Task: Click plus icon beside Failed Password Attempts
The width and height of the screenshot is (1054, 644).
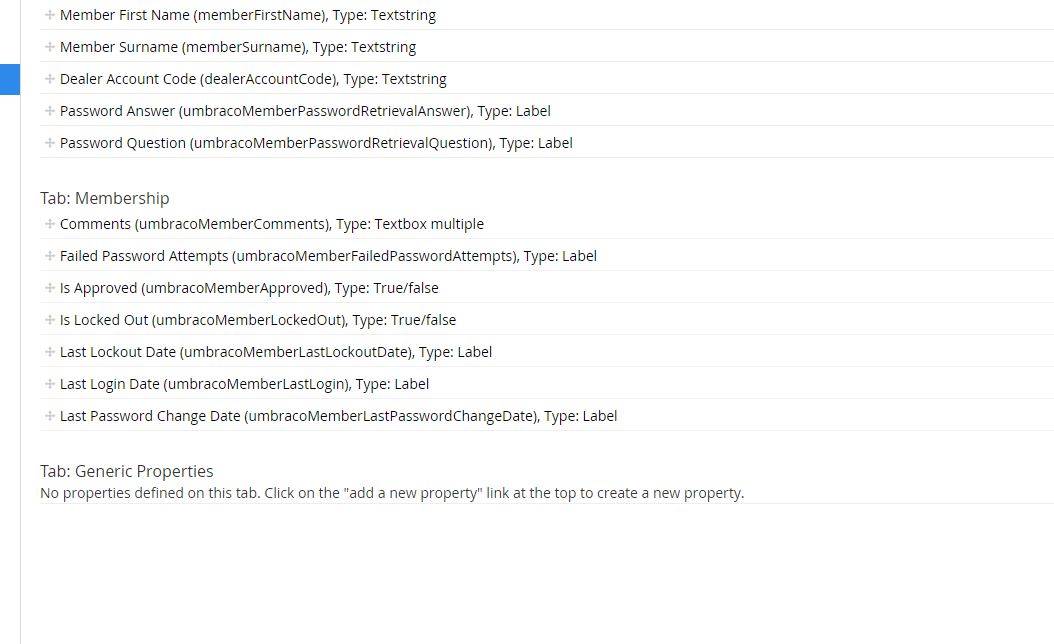Action: (x=49, y=256)
